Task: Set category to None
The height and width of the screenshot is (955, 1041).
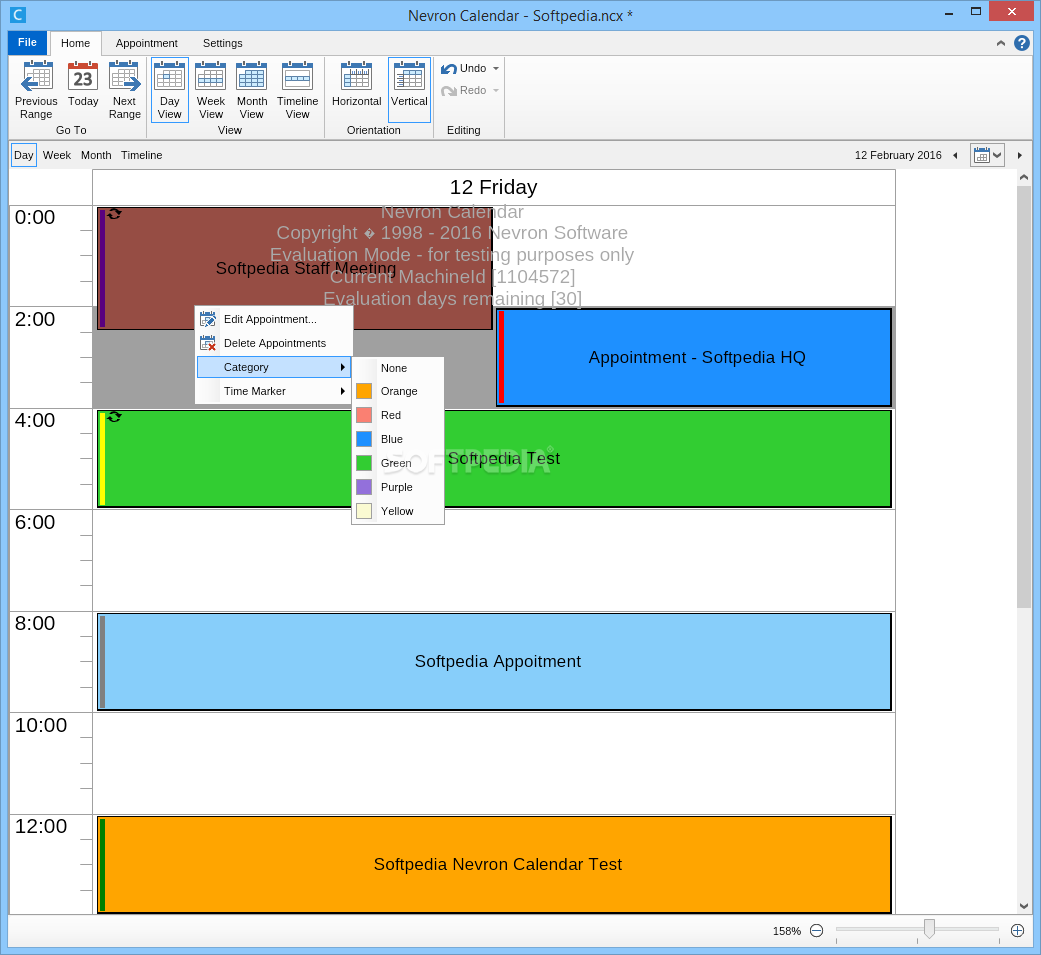Action: [398, 368]
